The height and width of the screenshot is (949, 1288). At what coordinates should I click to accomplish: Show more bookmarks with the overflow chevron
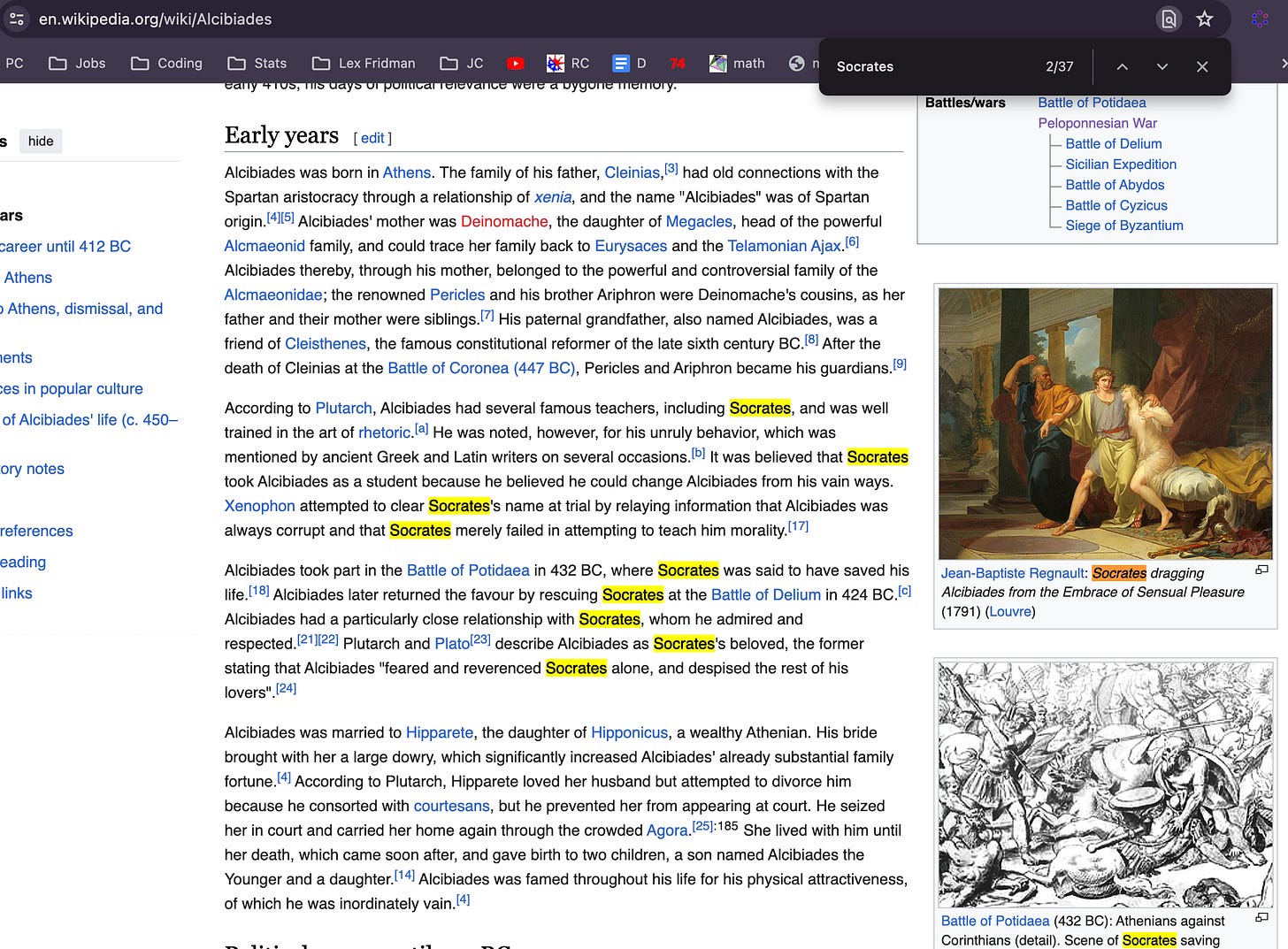(x=1283, y=63)
